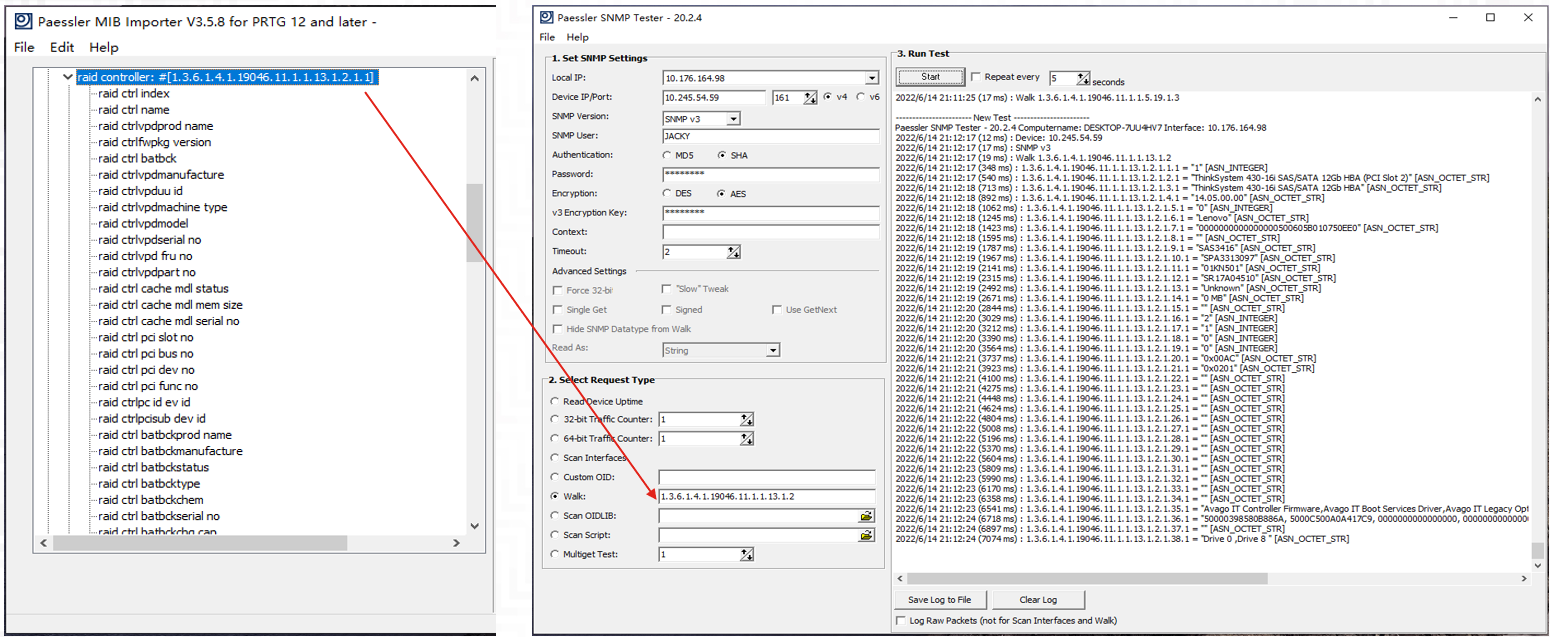Select the v6 radio button
This screenshot has width=1550, height=637.
pyautogui.click(x=861, y=97)
